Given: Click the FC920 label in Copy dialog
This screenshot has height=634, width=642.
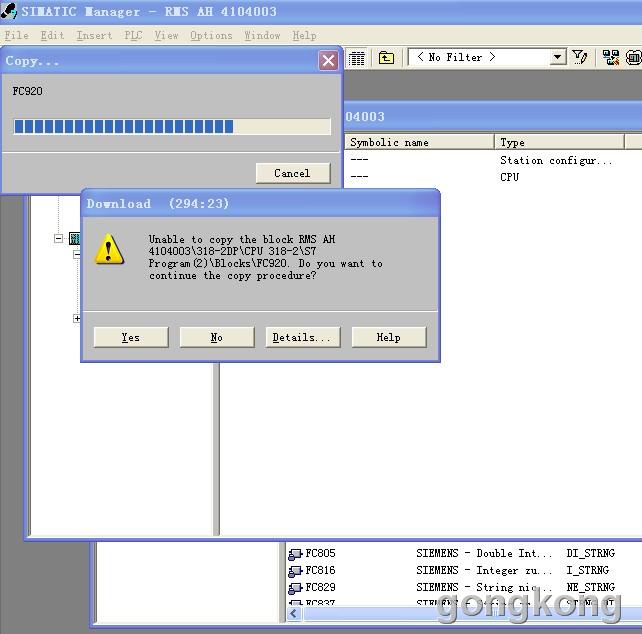Looking at the screenshot, I should (x=27, y=91).
